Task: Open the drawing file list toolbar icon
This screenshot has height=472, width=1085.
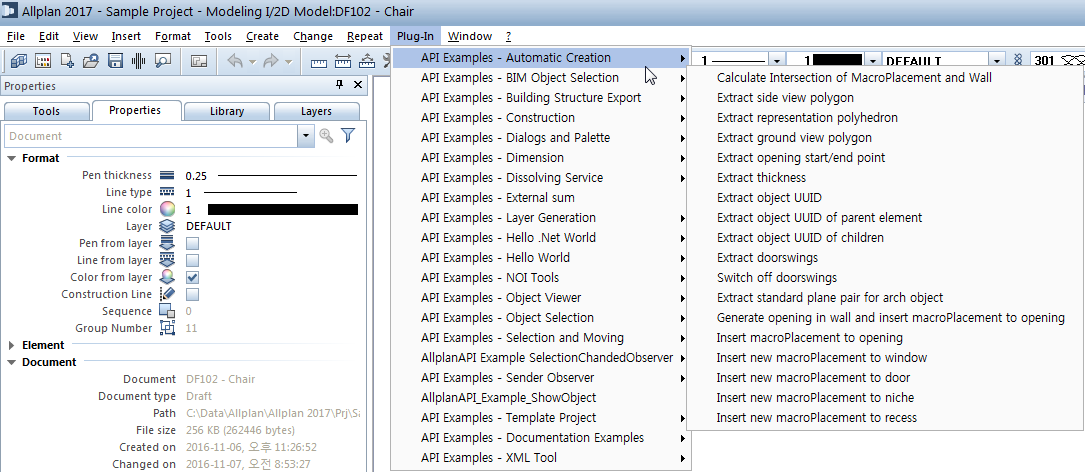Action: [43, 61]
